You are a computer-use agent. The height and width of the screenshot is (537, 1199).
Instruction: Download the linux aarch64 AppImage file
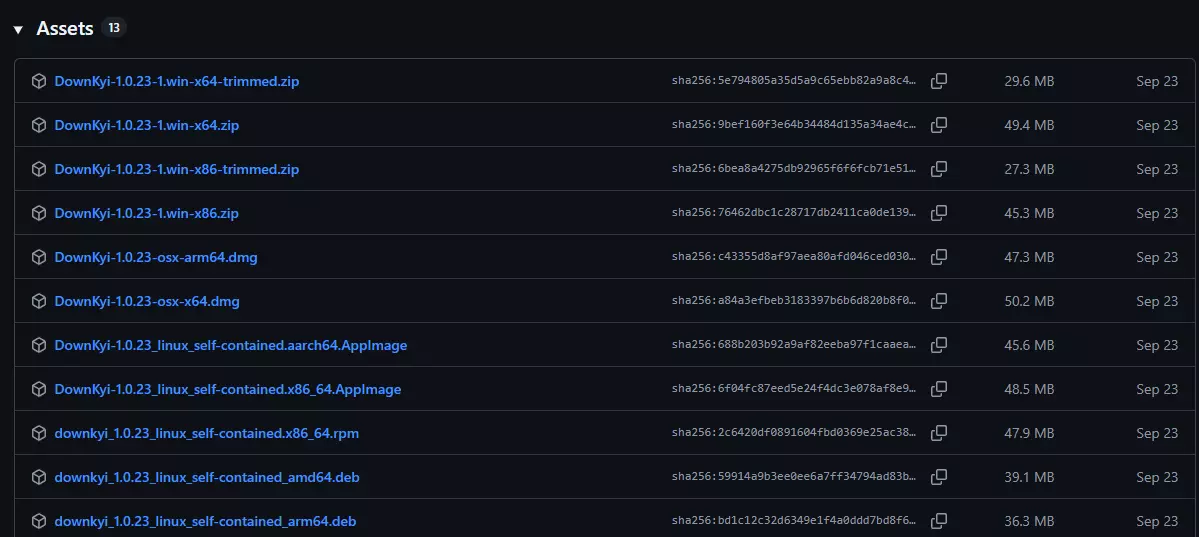[230, 345]
